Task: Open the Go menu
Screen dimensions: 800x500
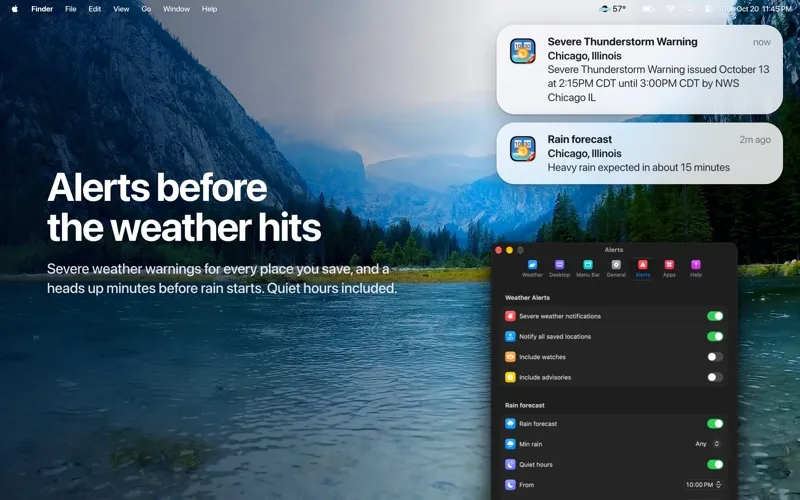Action: (x=146, y=9)
